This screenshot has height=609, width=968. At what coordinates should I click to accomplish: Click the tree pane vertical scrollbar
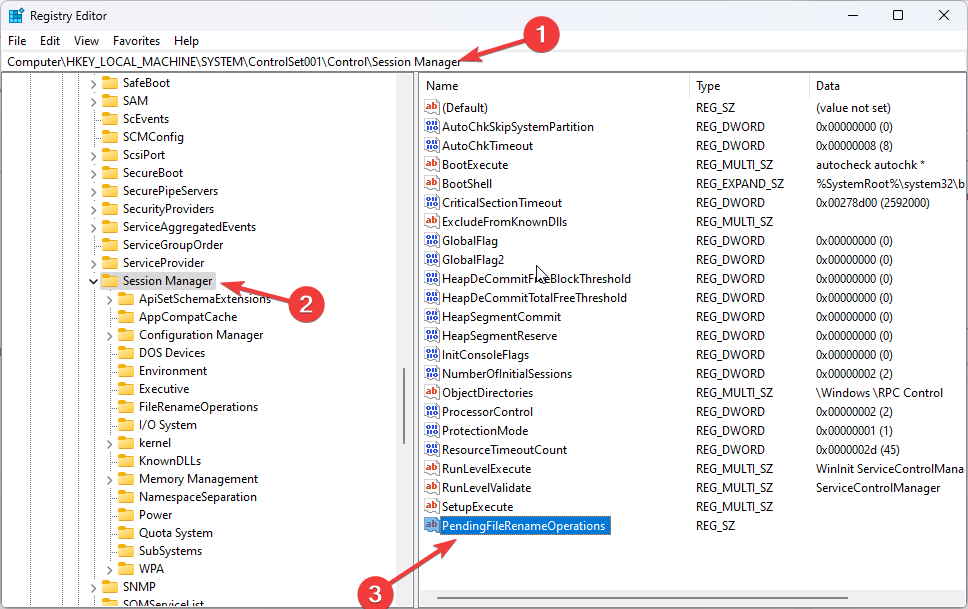(404, 406)
